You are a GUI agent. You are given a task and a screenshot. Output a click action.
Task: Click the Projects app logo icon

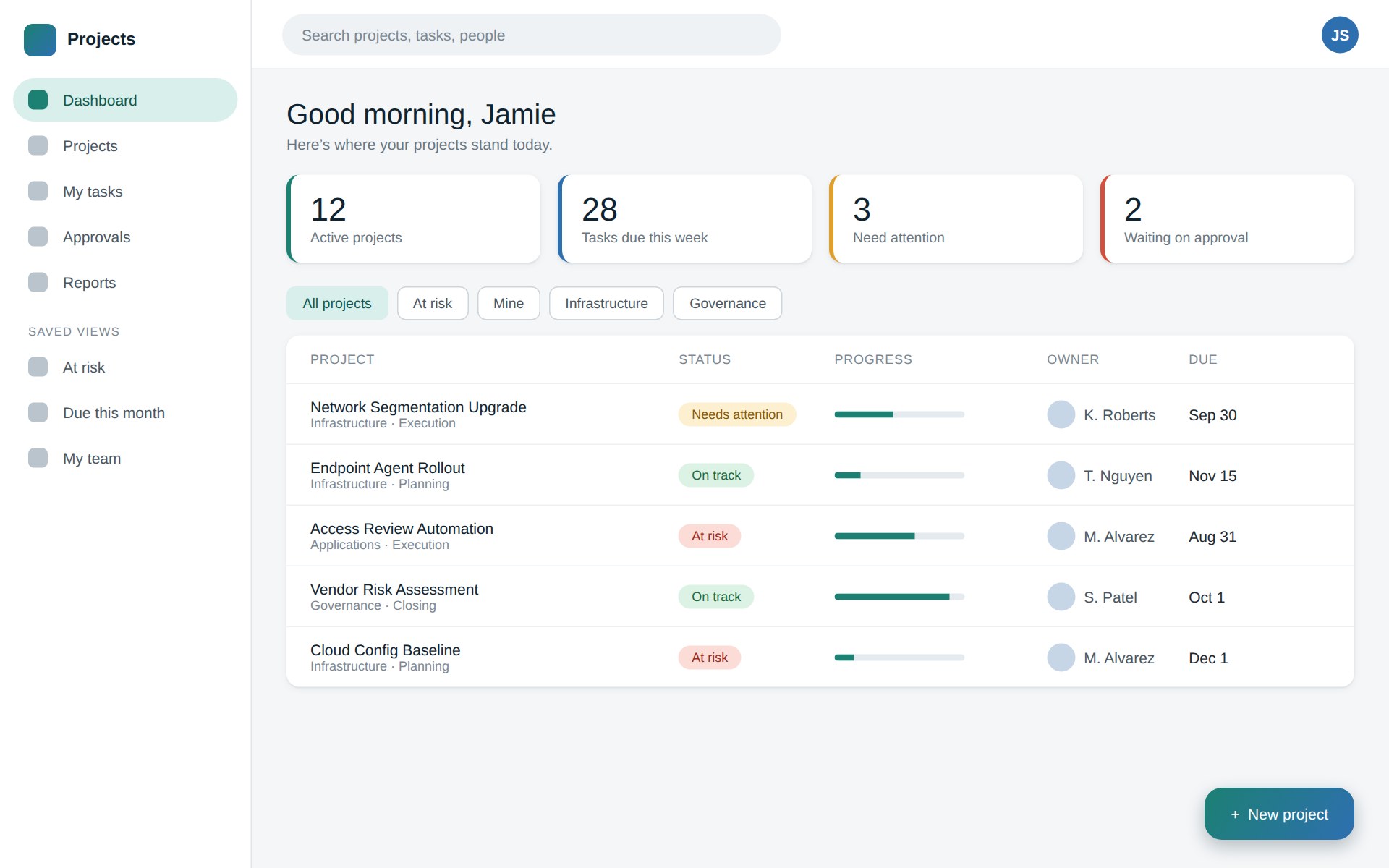point(40,40)
